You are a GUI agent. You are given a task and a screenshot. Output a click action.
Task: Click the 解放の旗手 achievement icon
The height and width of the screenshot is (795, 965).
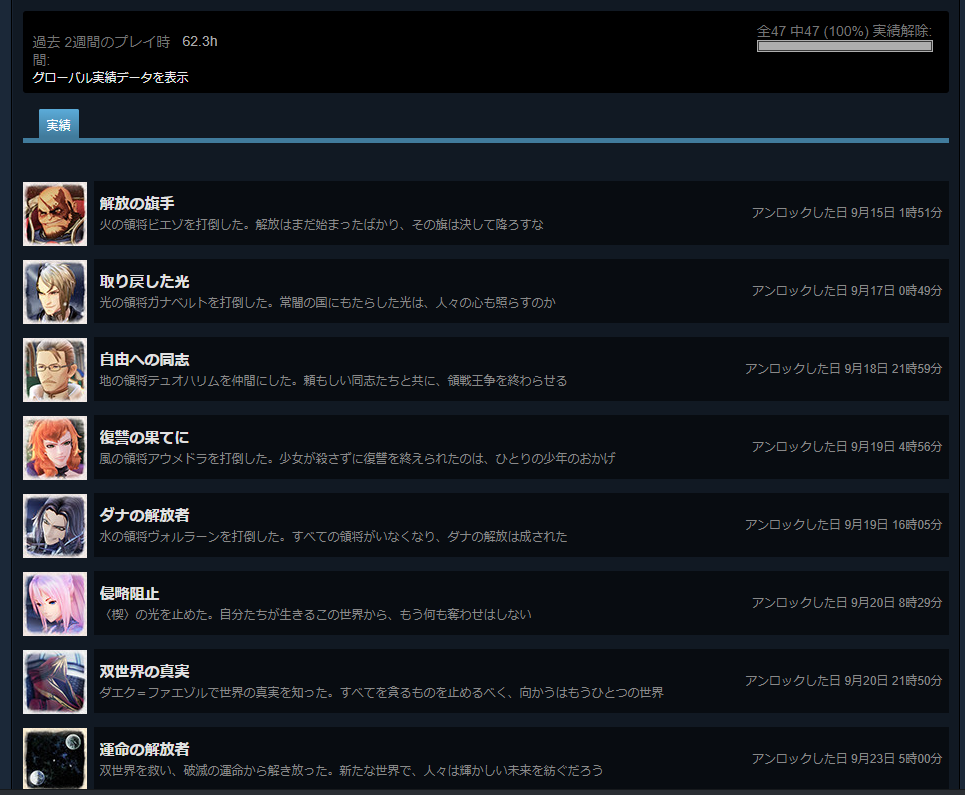55,214
